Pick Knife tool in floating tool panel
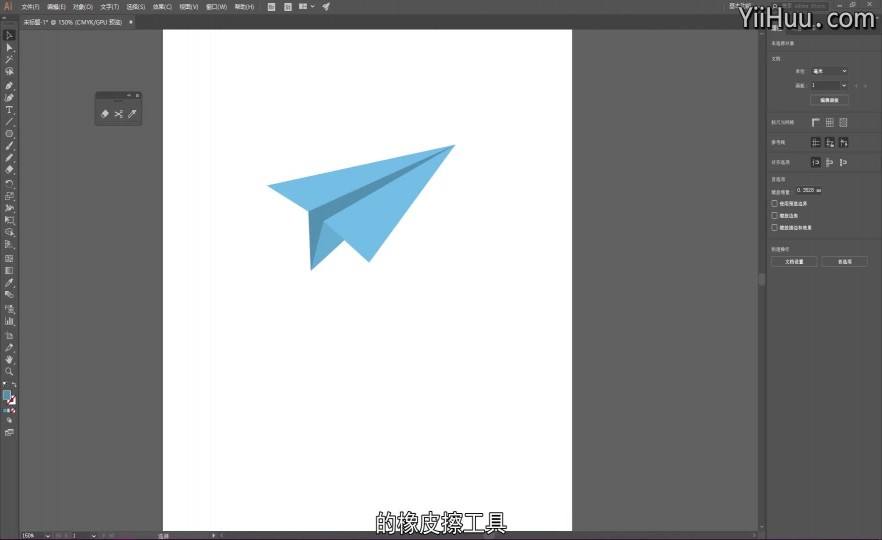This screenshot has width=882, height=540. coord(132,114)
